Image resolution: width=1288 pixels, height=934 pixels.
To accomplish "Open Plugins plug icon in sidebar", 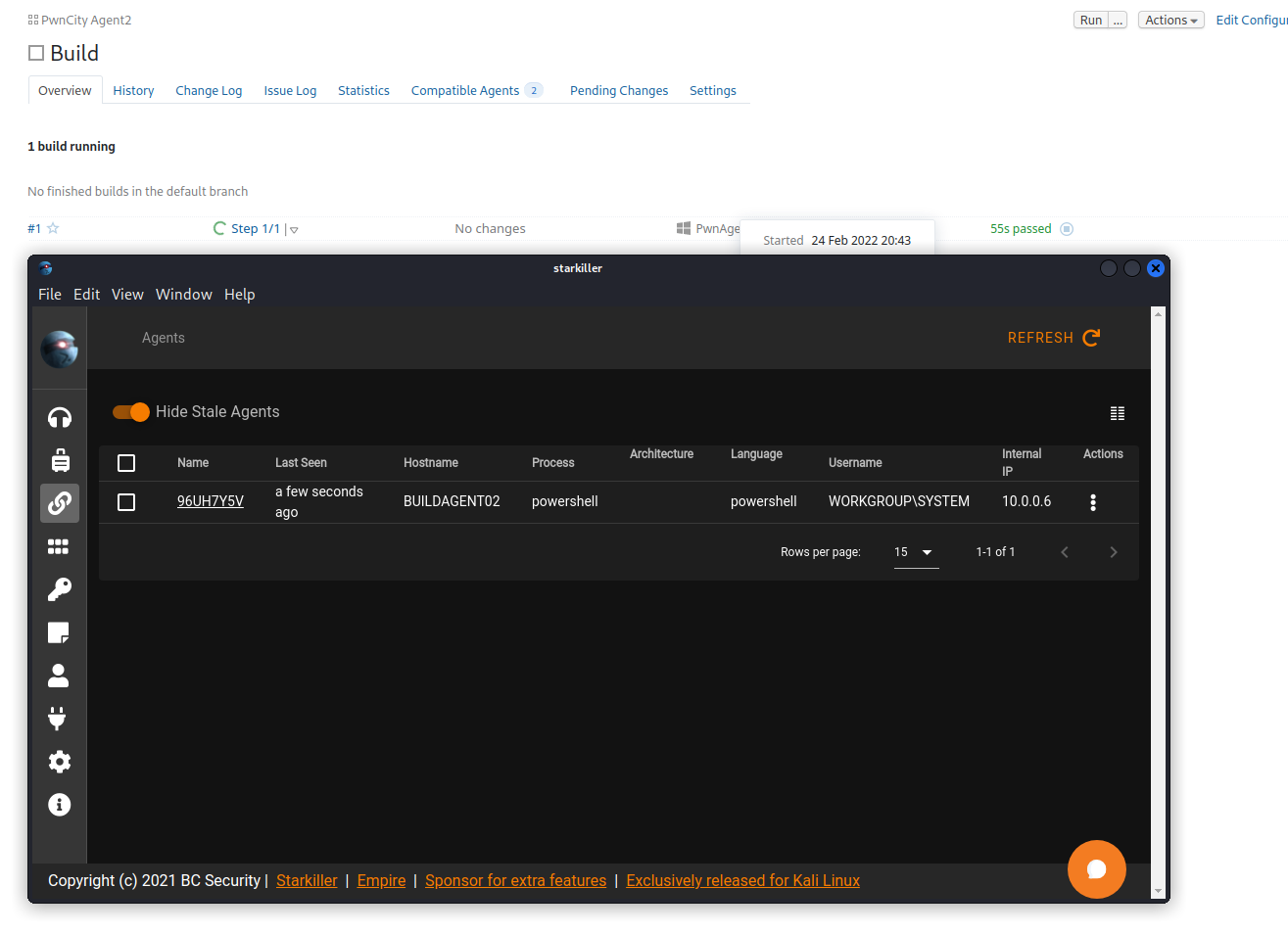I will (58, 719).
